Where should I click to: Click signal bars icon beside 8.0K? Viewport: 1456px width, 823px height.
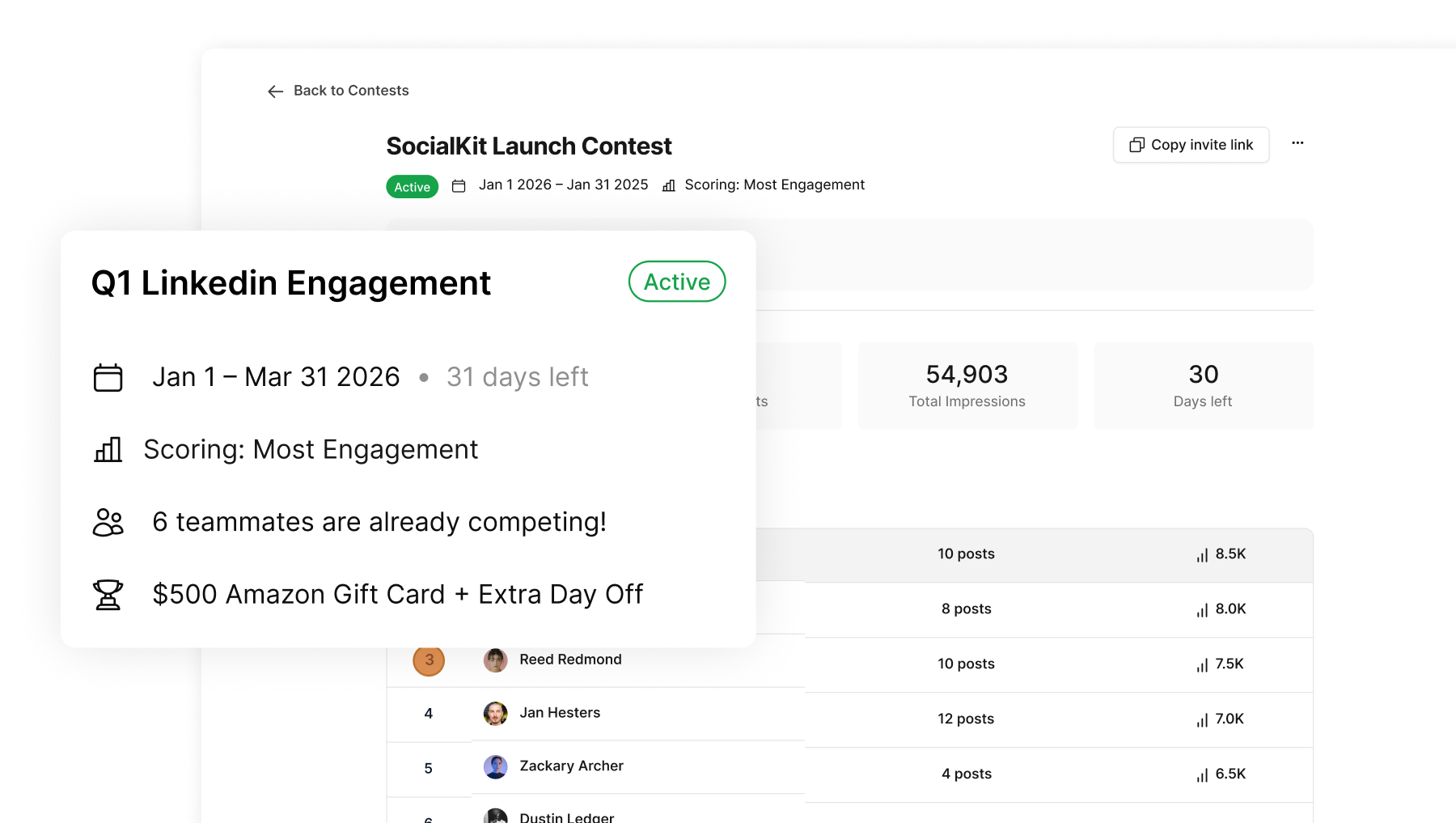1202,610
